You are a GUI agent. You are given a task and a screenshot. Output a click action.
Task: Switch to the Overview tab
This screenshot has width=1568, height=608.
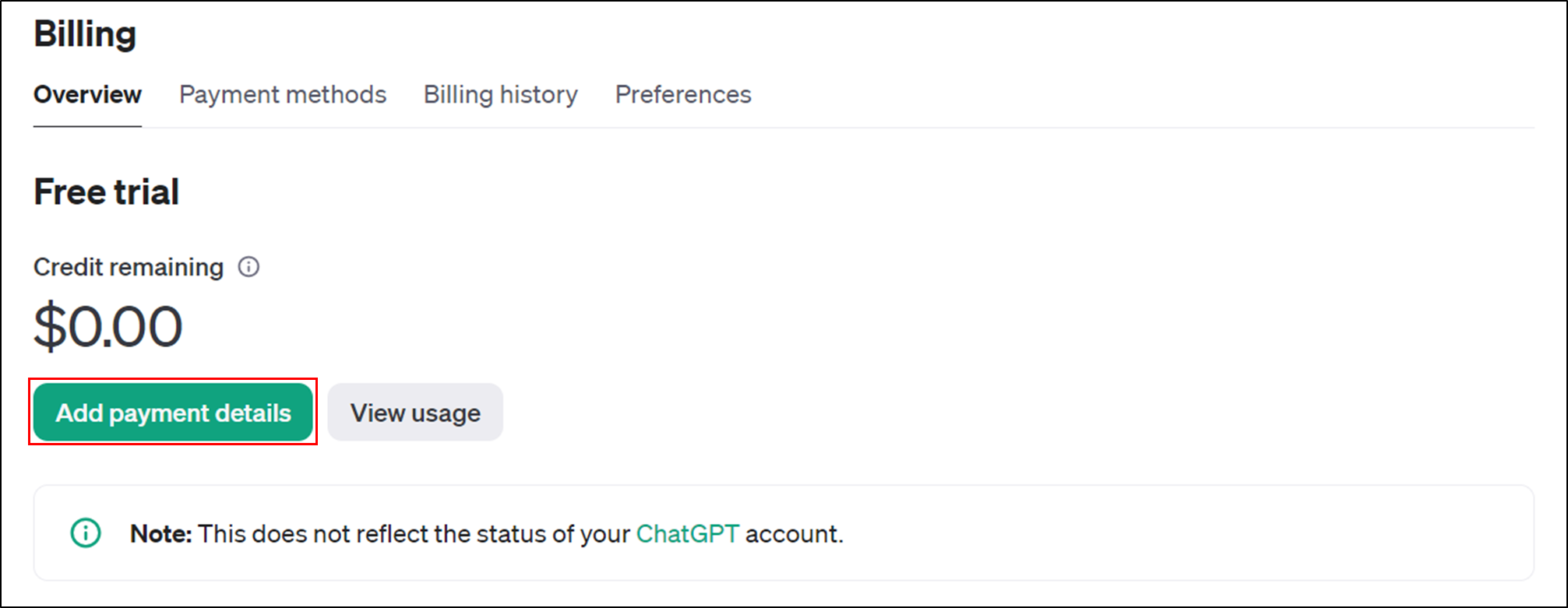tap(87, 94)
